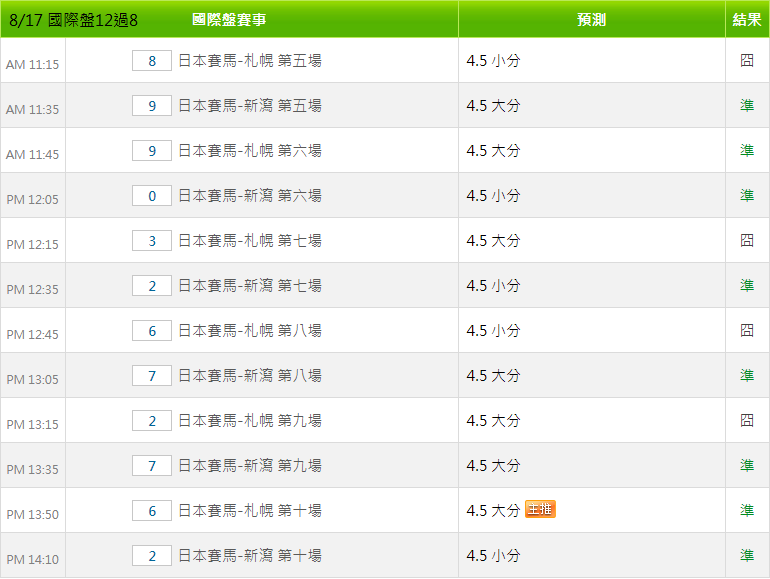Click prediction 4.5 大分 for 札幌 第十場

coord(494,511)
